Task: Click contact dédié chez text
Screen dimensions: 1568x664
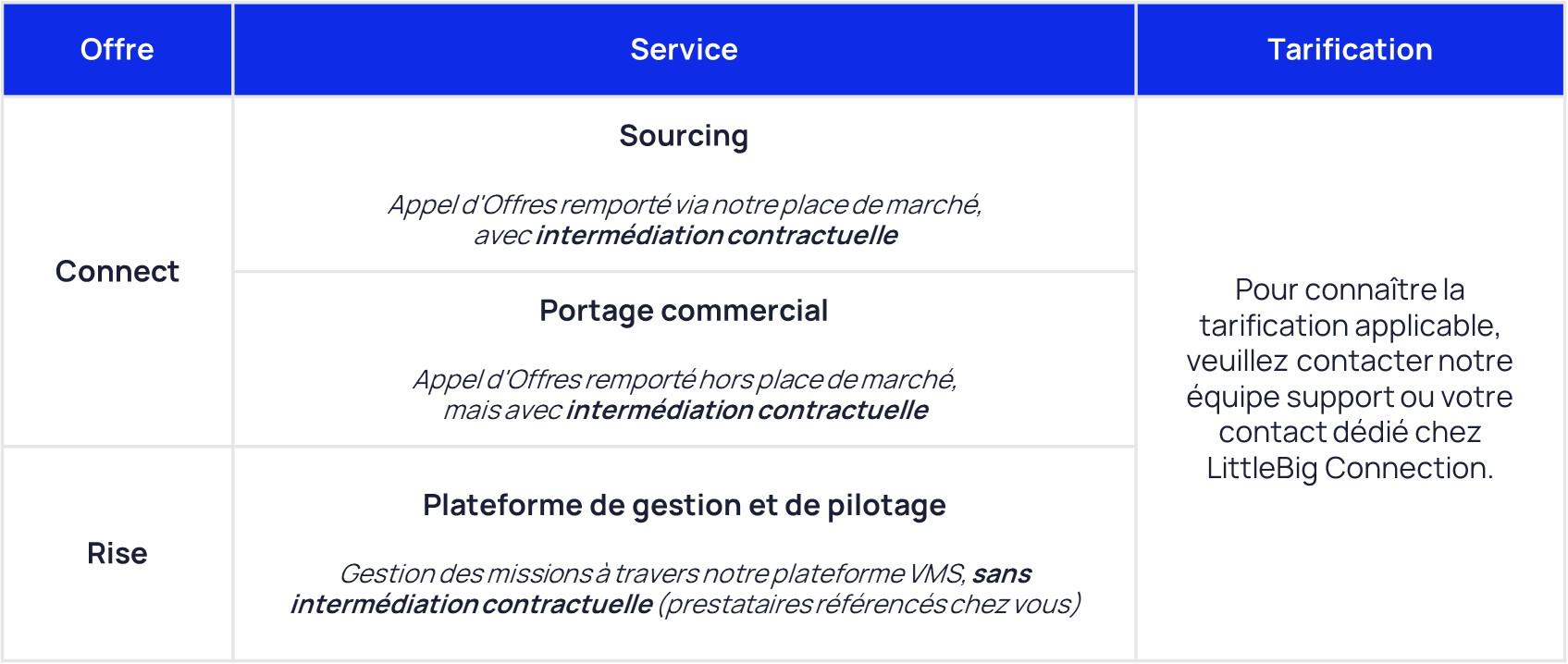Action: click(1351, 432)
